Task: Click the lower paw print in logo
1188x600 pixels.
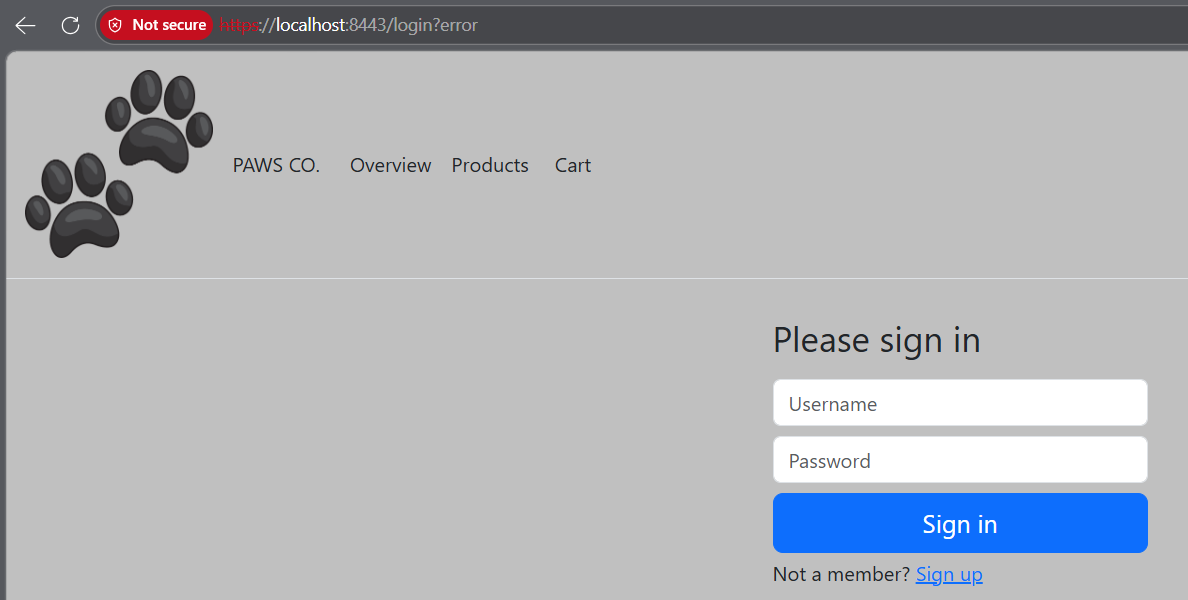Action: tap(79, 205)
